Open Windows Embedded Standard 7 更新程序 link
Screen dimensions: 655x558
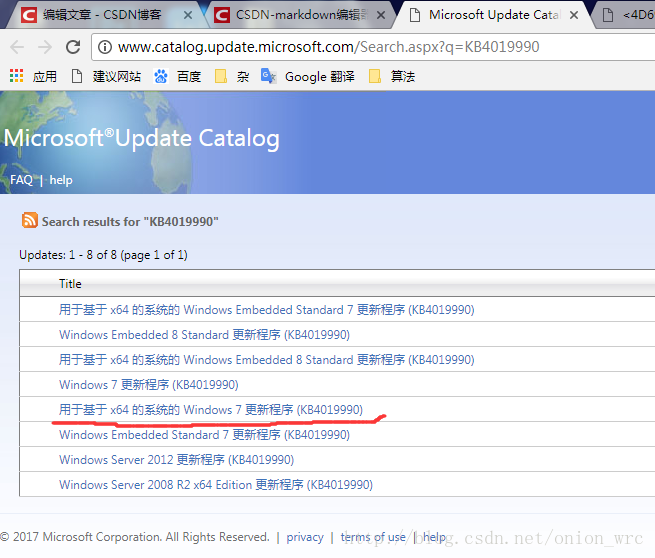[x=204, y=435]
